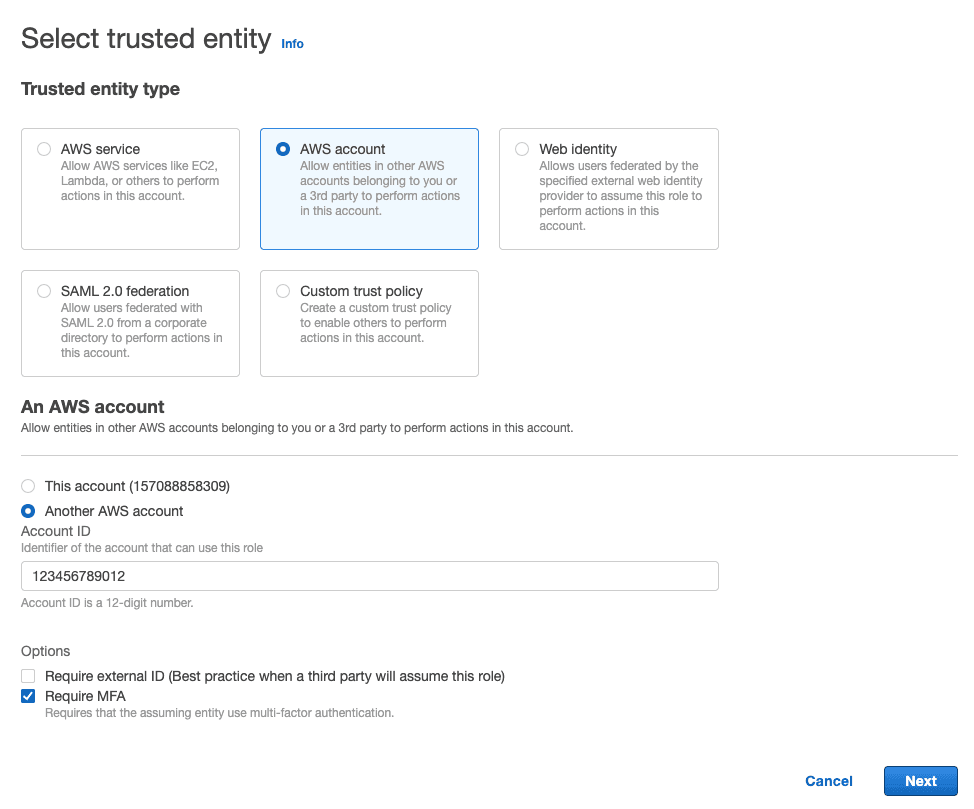Screen dimensions: 974x809
Task: Choose the Custom trust policy radio button
Action: tap(283, 291)
